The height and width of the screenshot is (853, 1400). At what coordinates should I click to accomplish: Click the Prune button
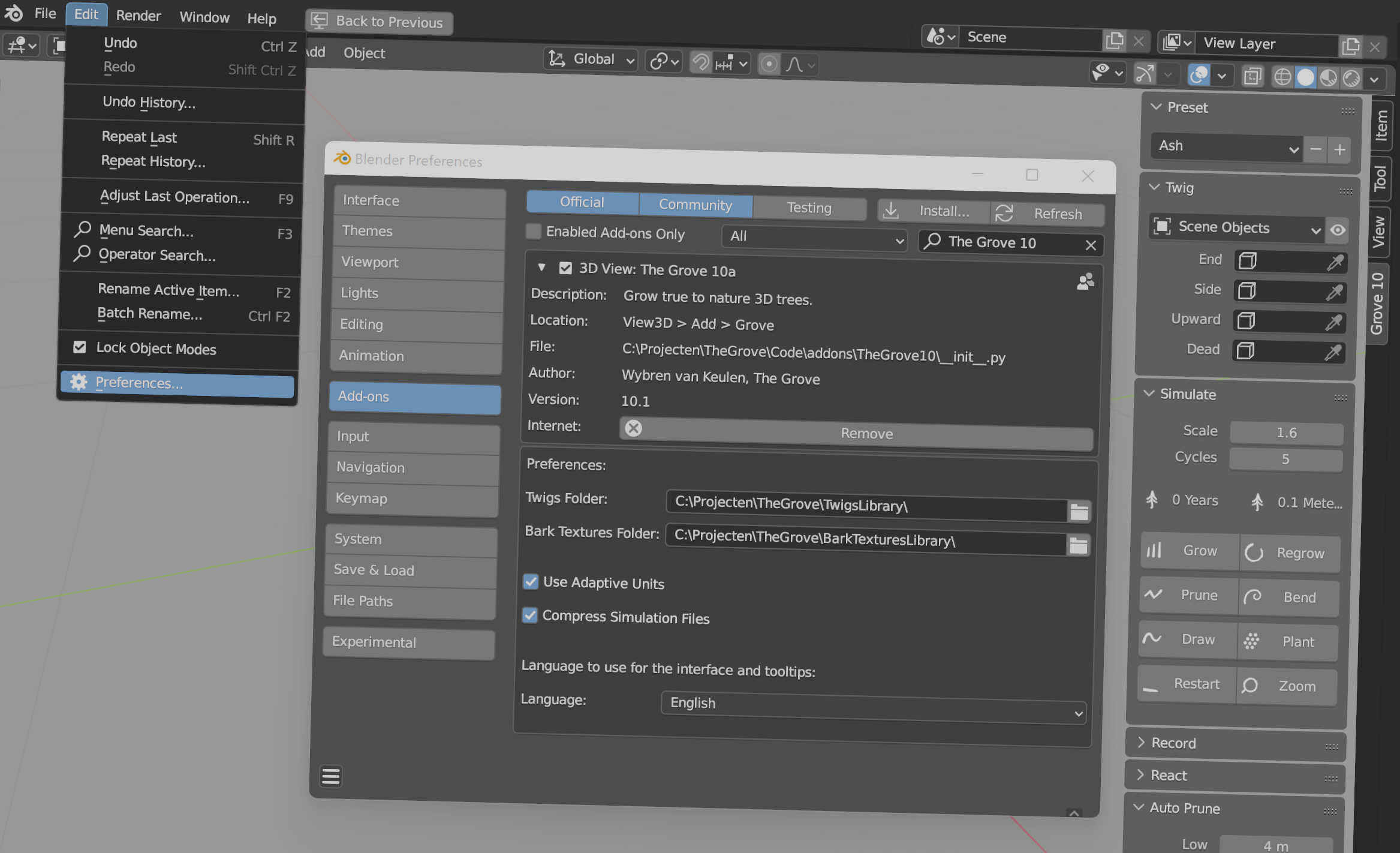(x=1188, y=595)
